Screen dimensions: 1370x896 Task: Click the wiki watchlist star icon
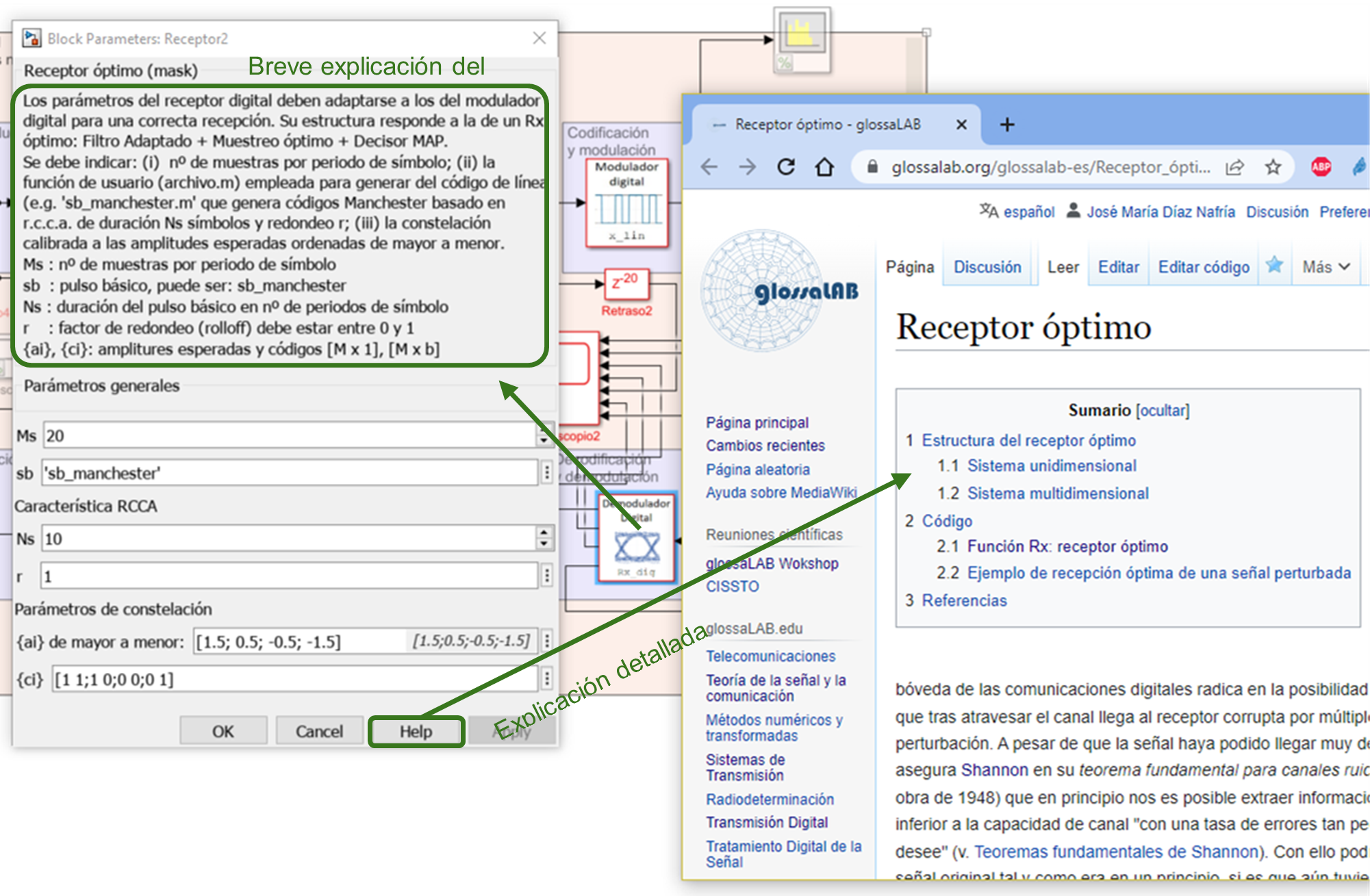tap(1274, 266)
